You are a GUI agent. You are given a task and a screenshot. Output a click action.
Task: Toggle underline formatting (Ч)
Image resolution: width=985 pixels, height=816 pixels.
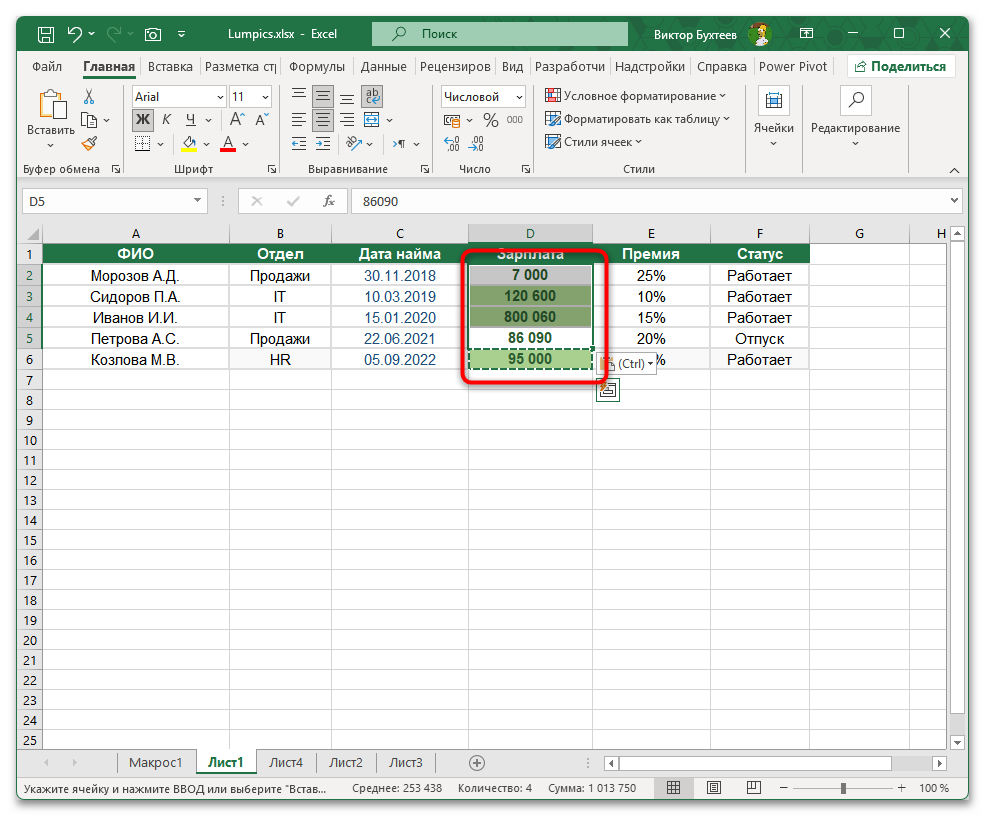(191, 119)
